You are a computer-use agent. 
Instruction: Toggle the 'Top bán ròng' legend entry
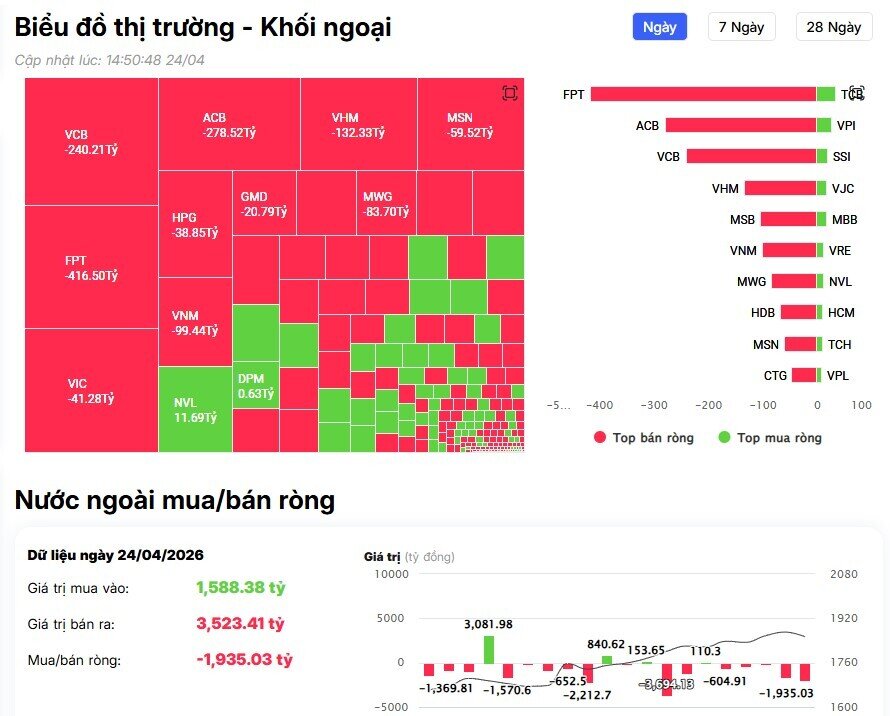coord(643,437)
